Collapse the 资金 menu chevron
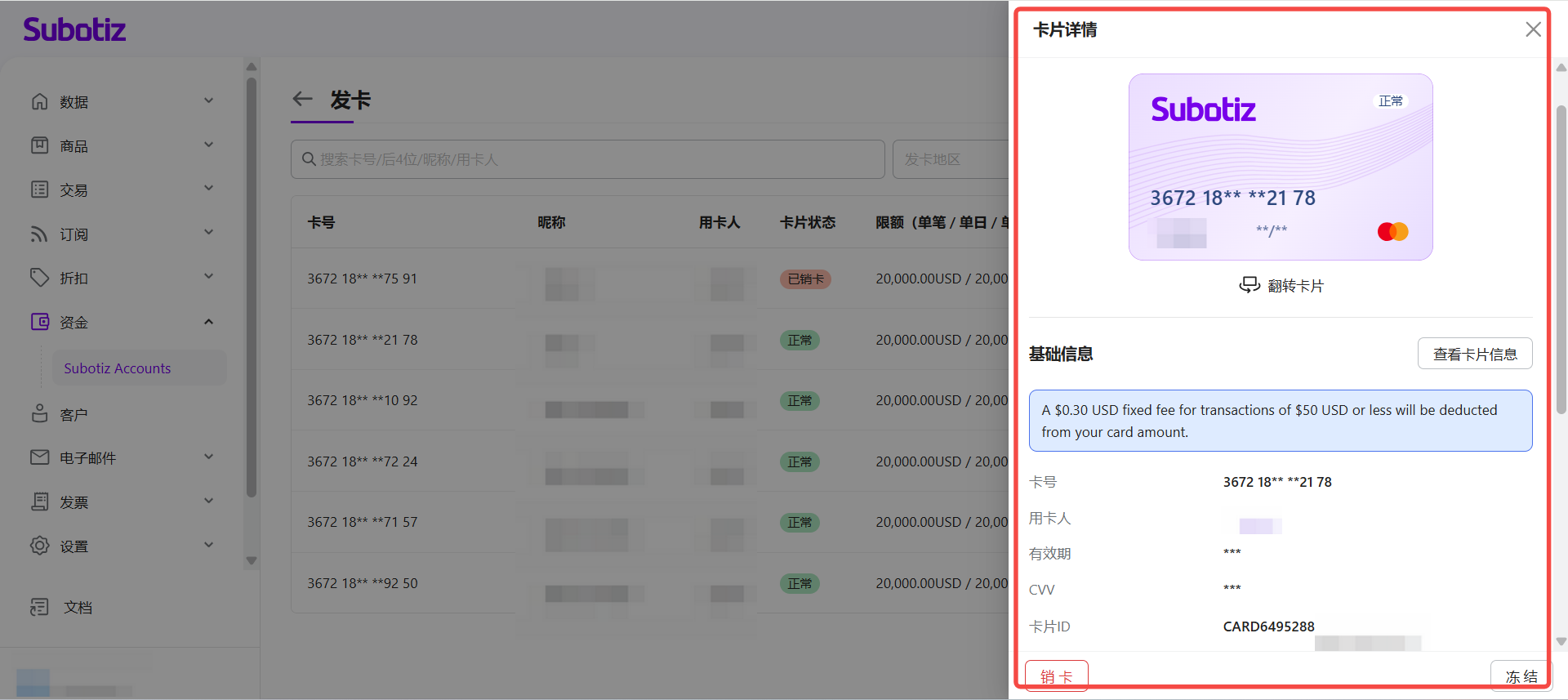 [x=209, y=321]
